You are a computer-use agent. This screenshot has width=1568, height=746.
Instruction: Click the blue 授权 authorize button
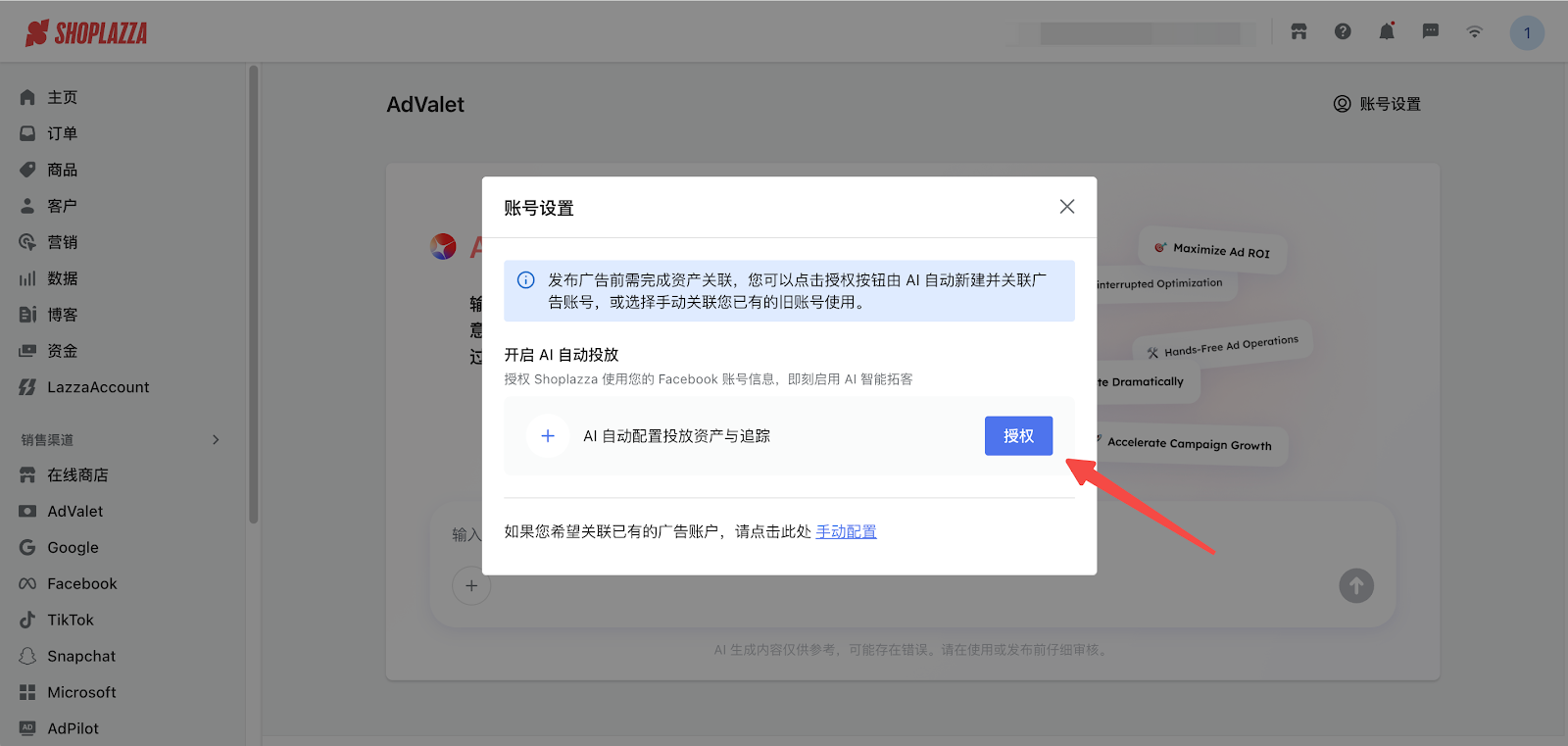pos(1018,436)
